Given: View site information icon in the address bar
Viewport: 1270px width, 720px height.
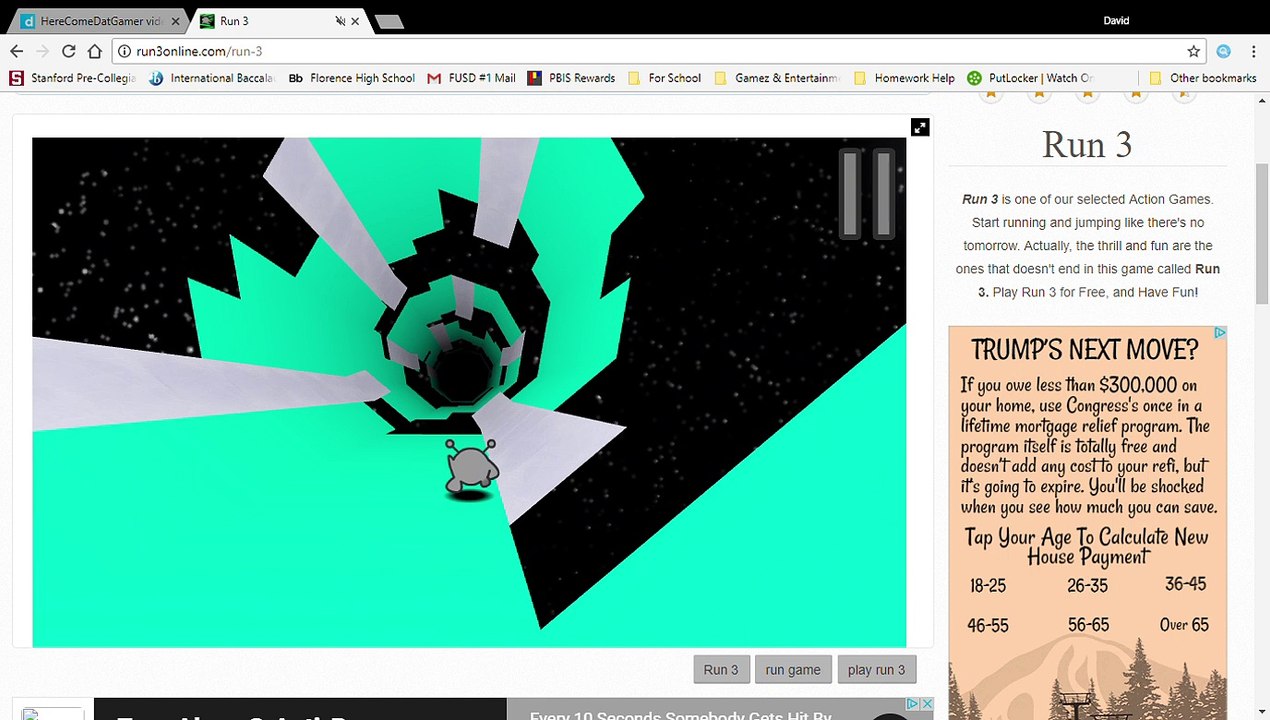Looking at the screenshot, I should (x=124, y=51).
